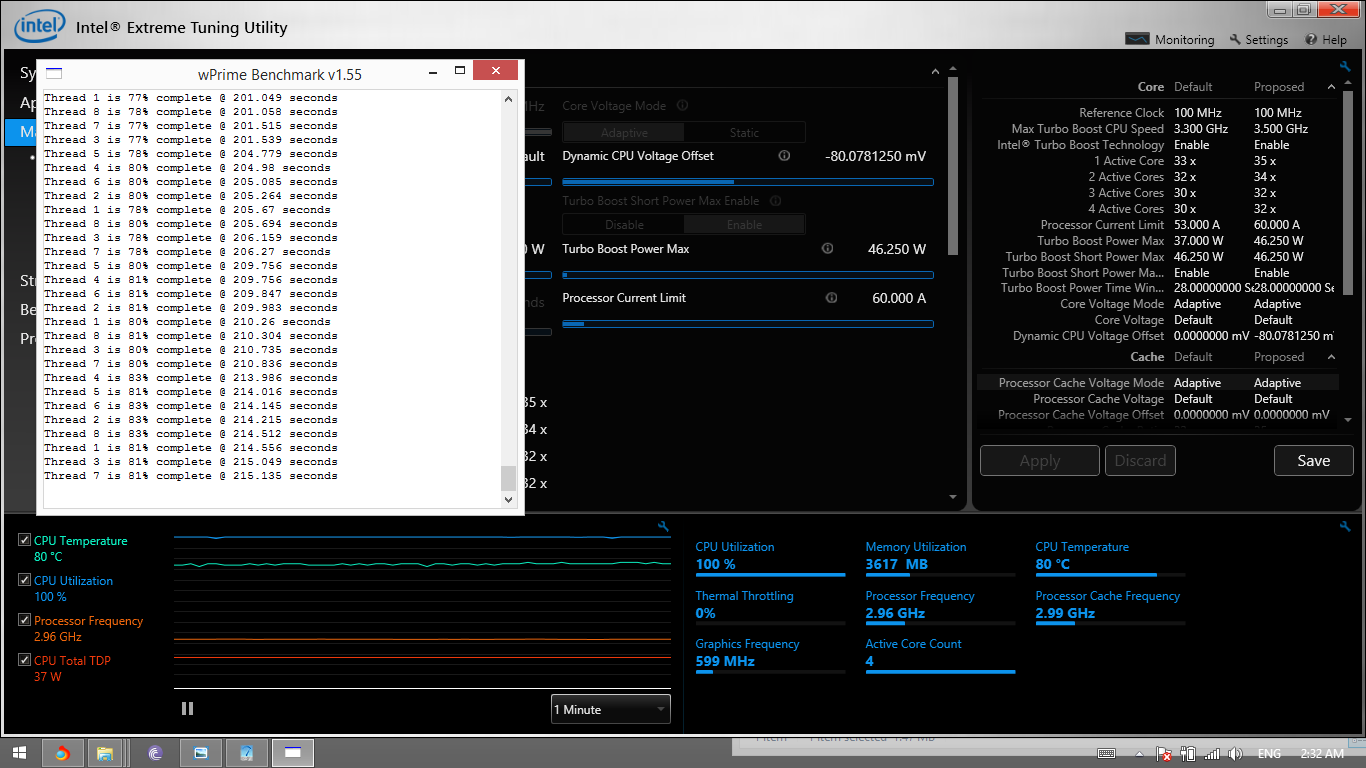Screen dimensions: 1366x768
Task: Click the Help label in the header
Action: click(1334, 40)
